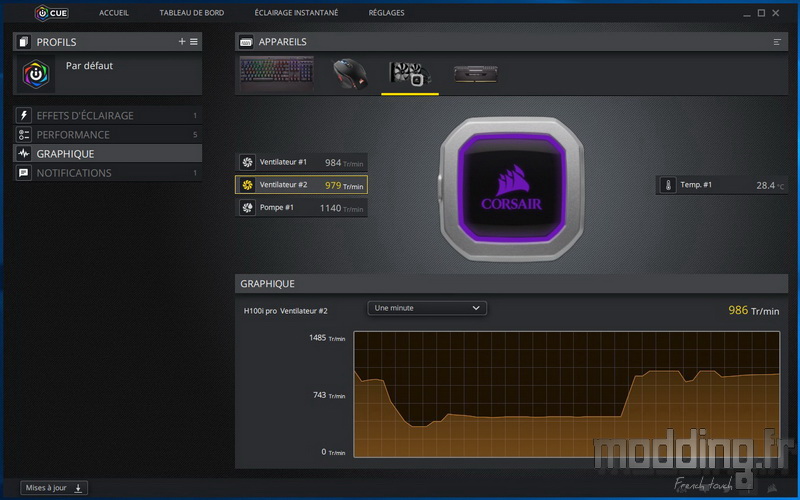Open ÉCLAIRAGE INSTANTANÉ menu
Viewport: 800px width, 500px height.
(x=296, y=13)
